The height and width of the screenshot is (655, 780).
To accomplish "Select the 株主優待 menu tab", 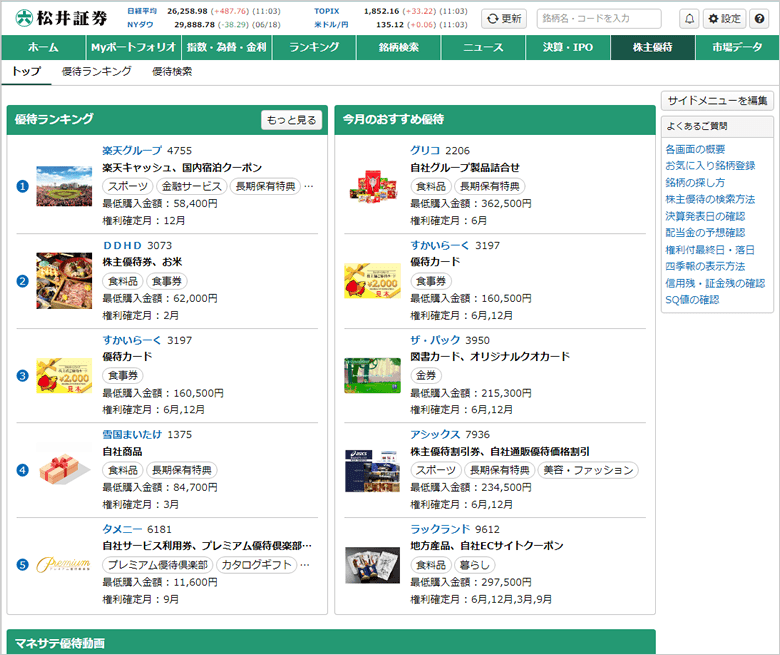I will coord(653,47).
